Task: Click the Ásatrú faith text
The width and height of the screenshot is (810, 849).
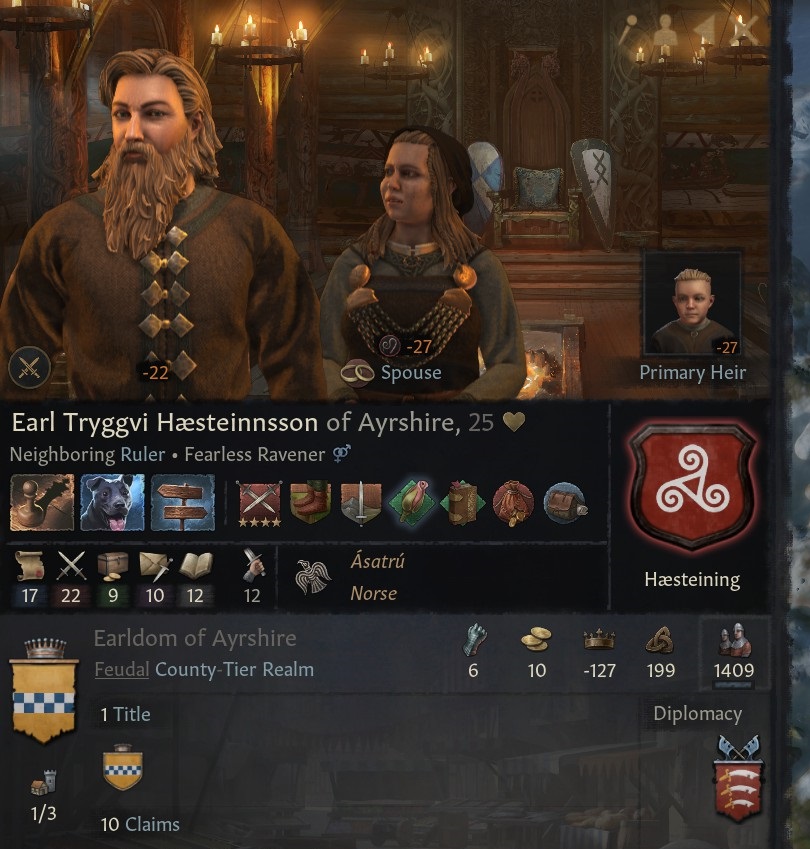Action: point(377,561)
